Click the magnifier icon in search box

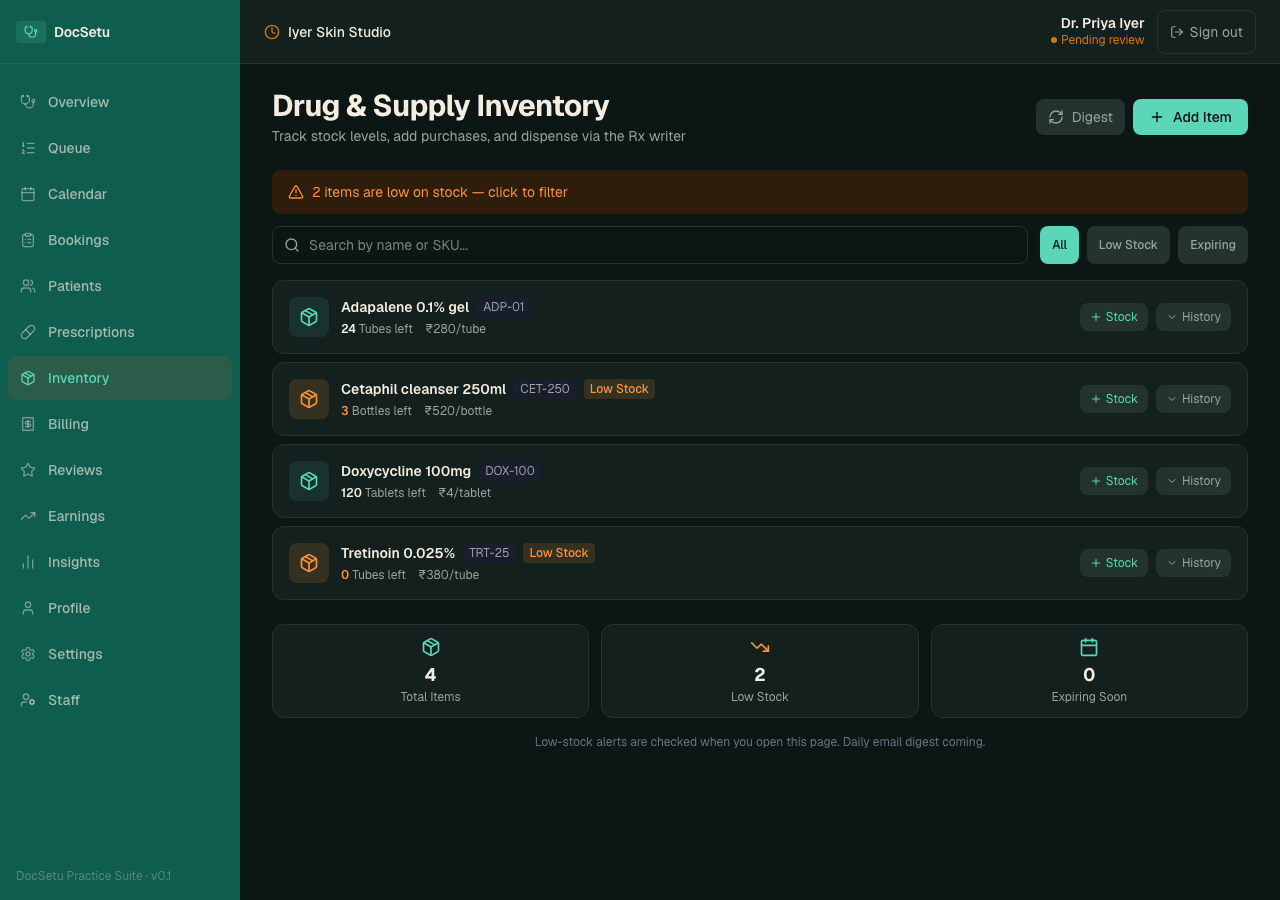pos(292,245)
